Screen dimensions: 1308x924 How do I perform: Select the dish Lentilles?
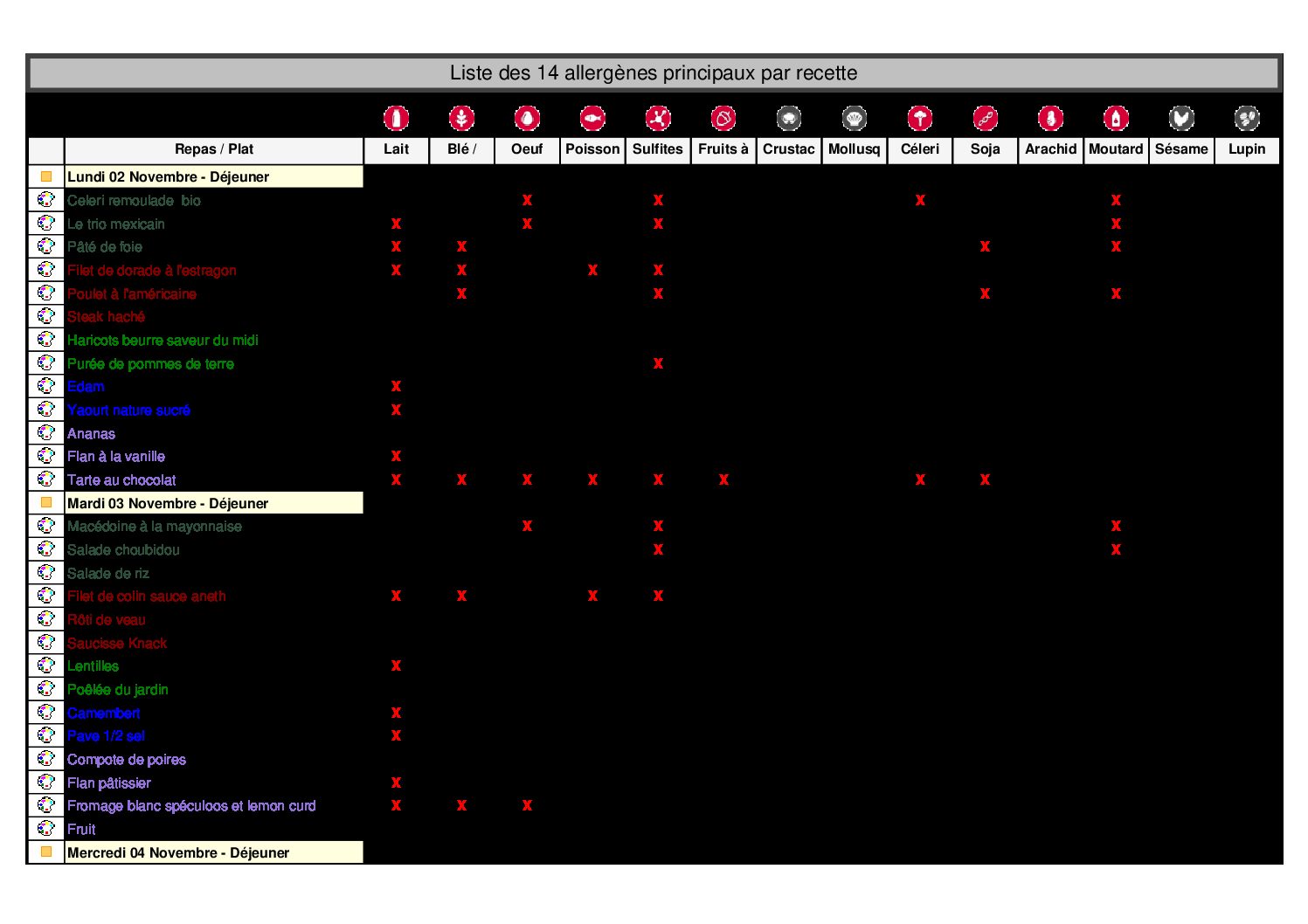click(x=93, y=665)
